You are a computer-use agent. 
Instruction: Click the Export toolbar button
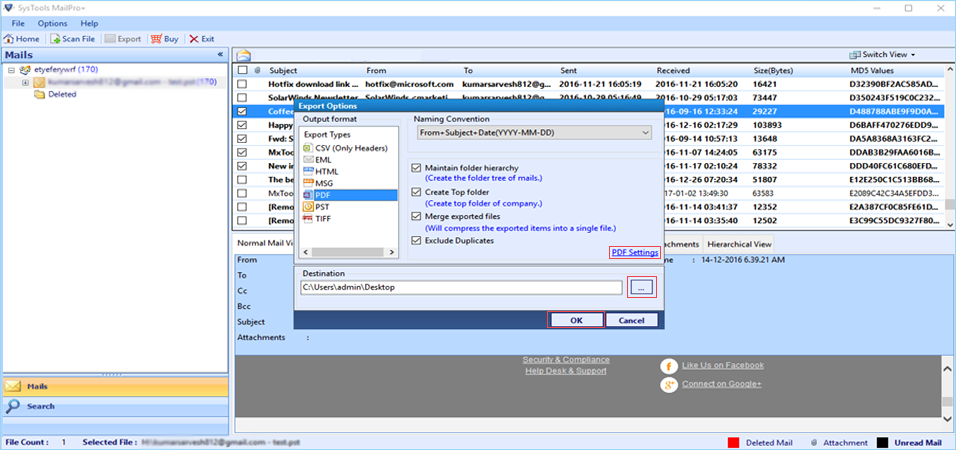point(123,38)
